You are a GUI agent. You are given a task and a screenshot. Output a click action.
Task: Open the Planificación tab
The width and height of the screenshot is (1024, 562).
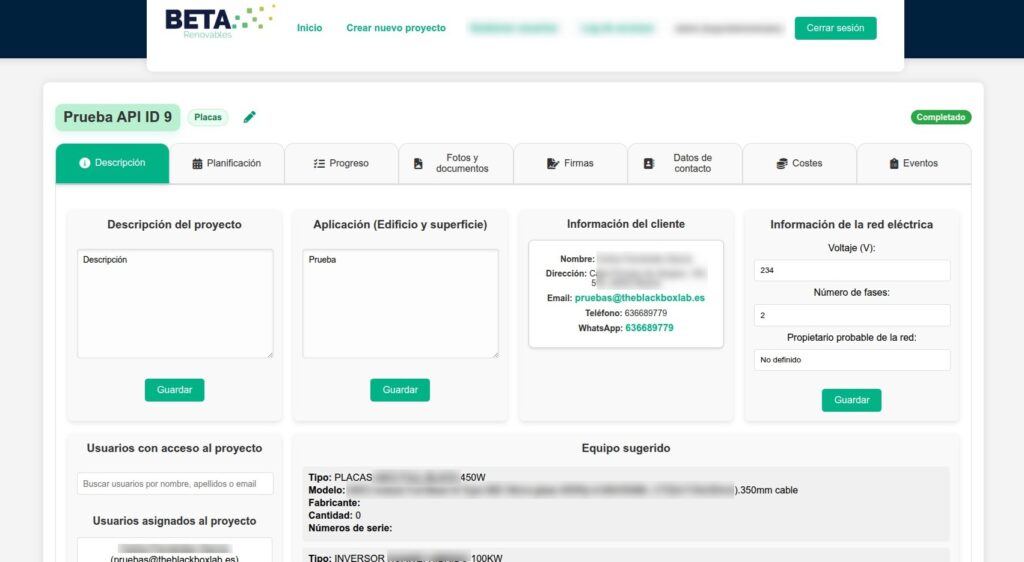pyautogui.click(x=227, y=163)
